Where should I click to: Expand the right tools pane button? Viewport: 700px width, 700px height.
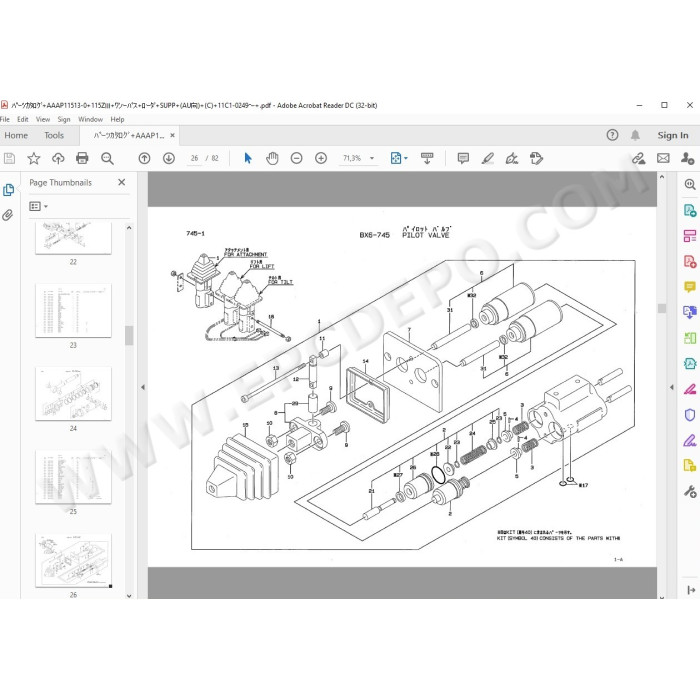pos(691,590)
